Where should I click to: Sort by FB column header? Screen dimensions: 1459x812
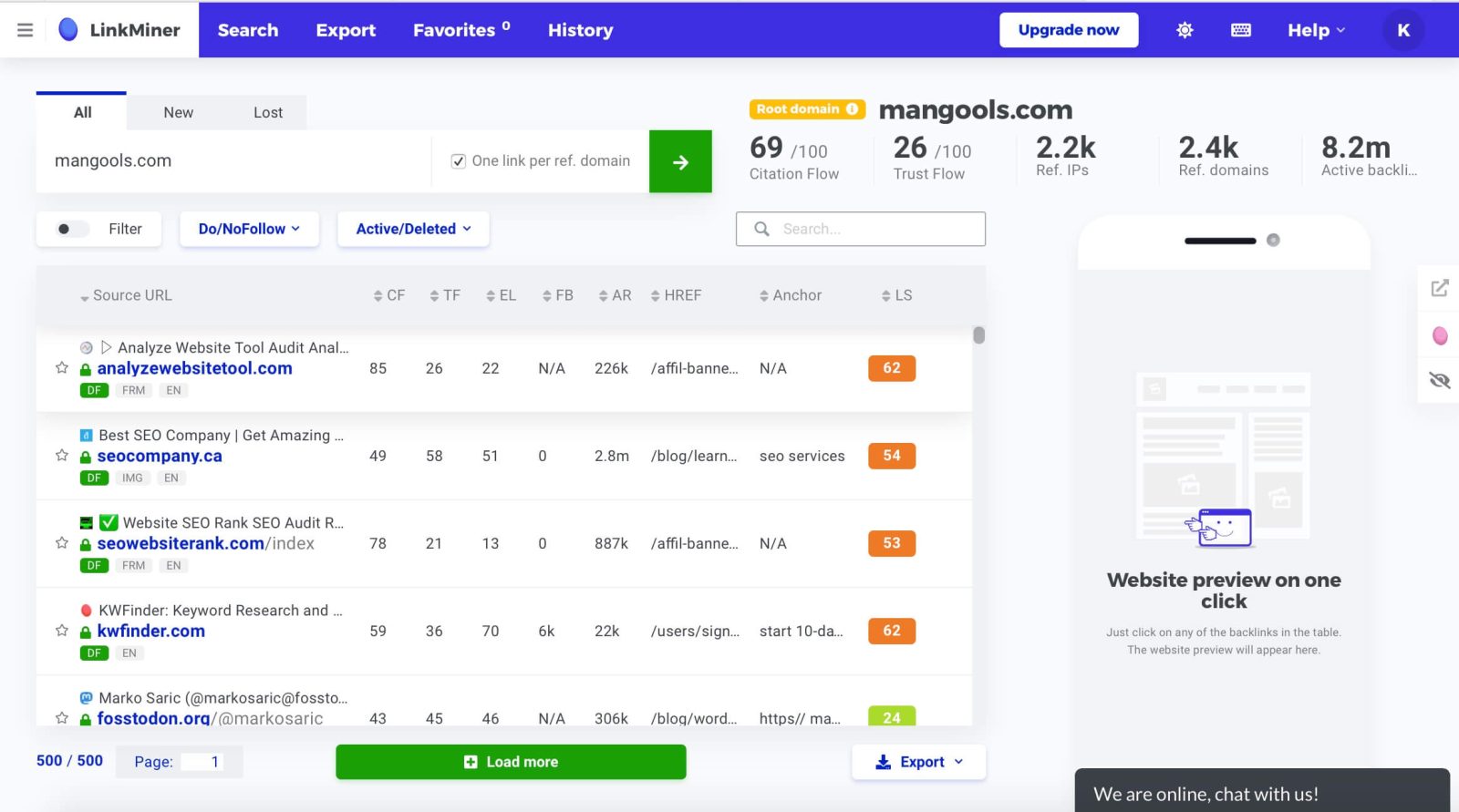tap(558, 295)
